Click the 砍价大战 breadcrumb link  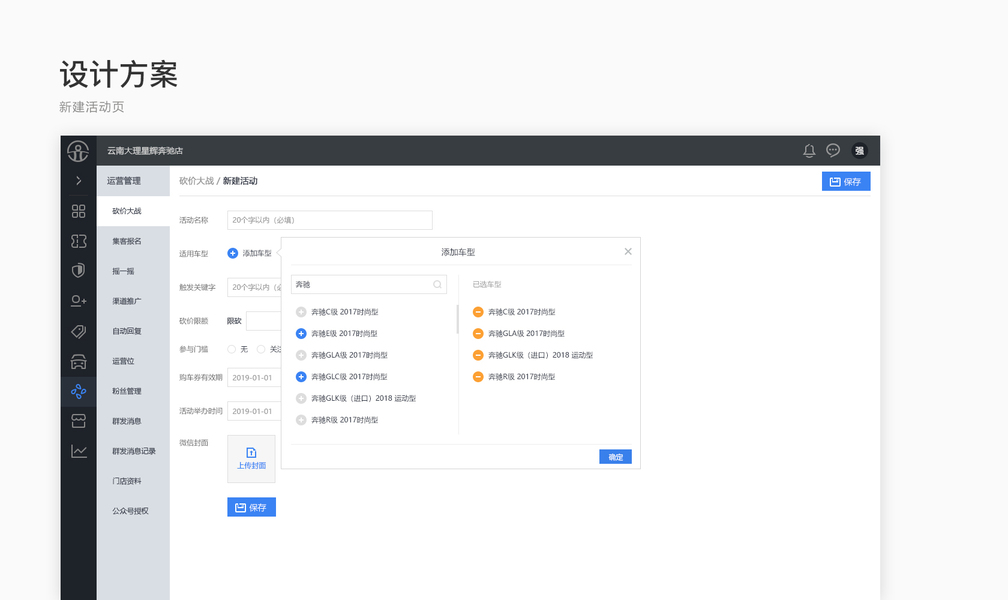pos(196,181)
